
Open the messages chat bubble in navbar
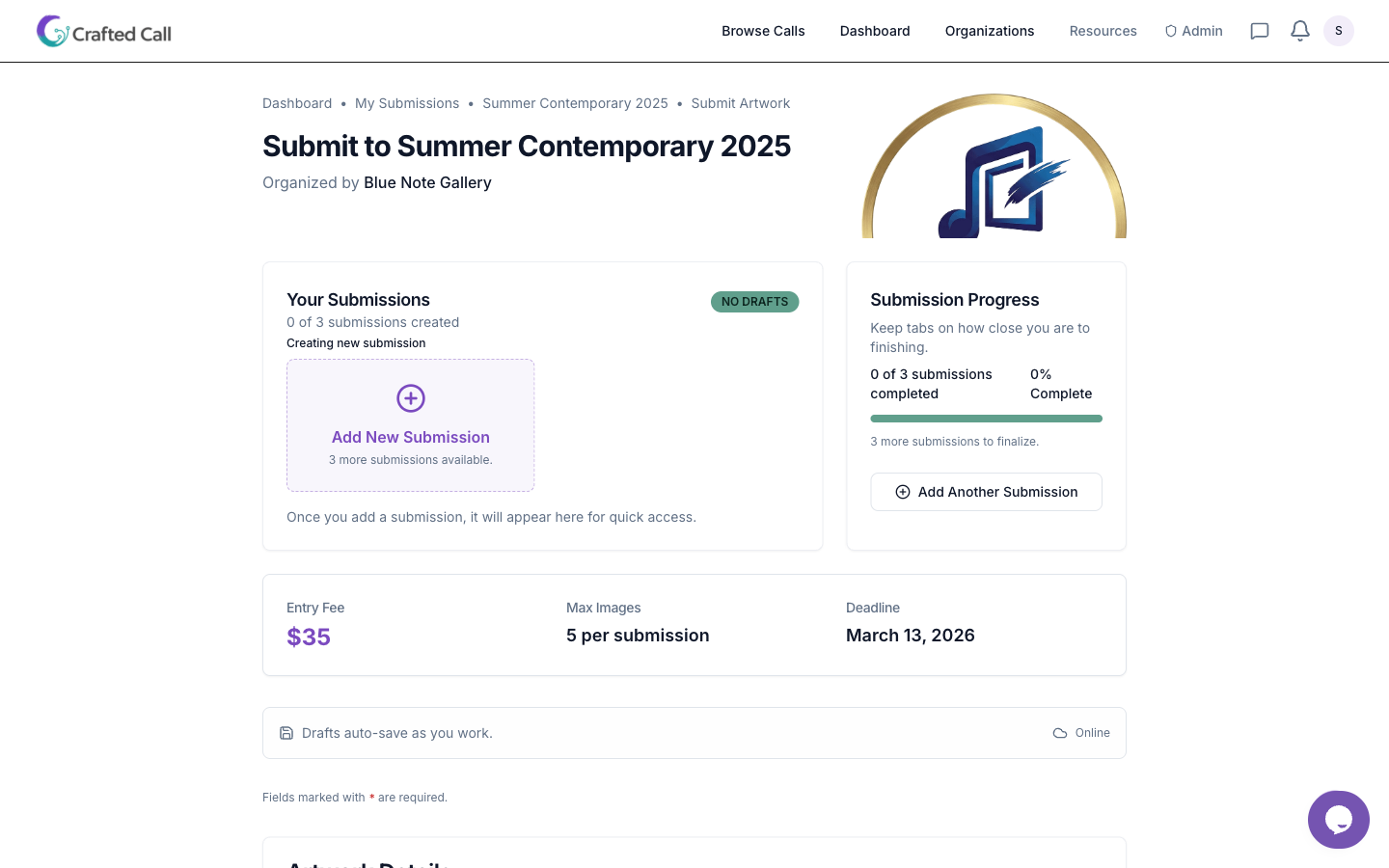(1260, 31)
